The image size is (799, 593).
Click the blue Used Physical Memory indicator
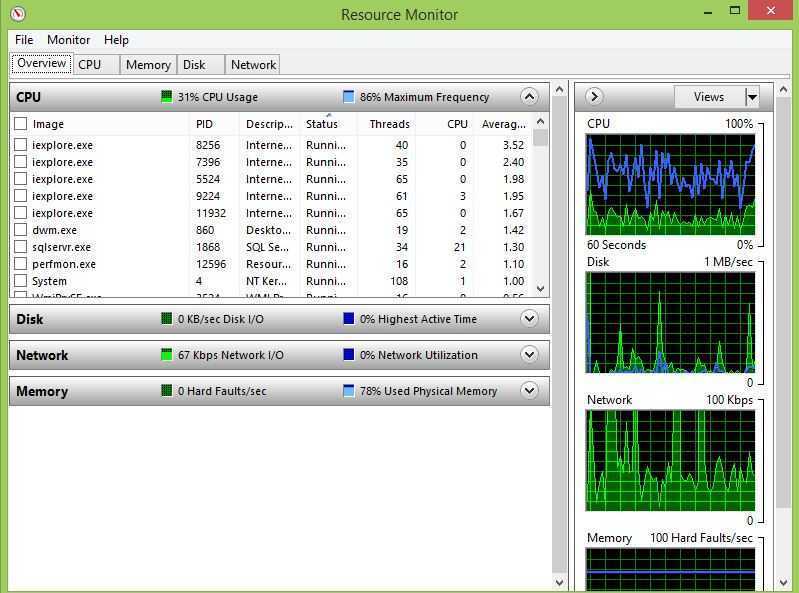(x=349, y=391)
